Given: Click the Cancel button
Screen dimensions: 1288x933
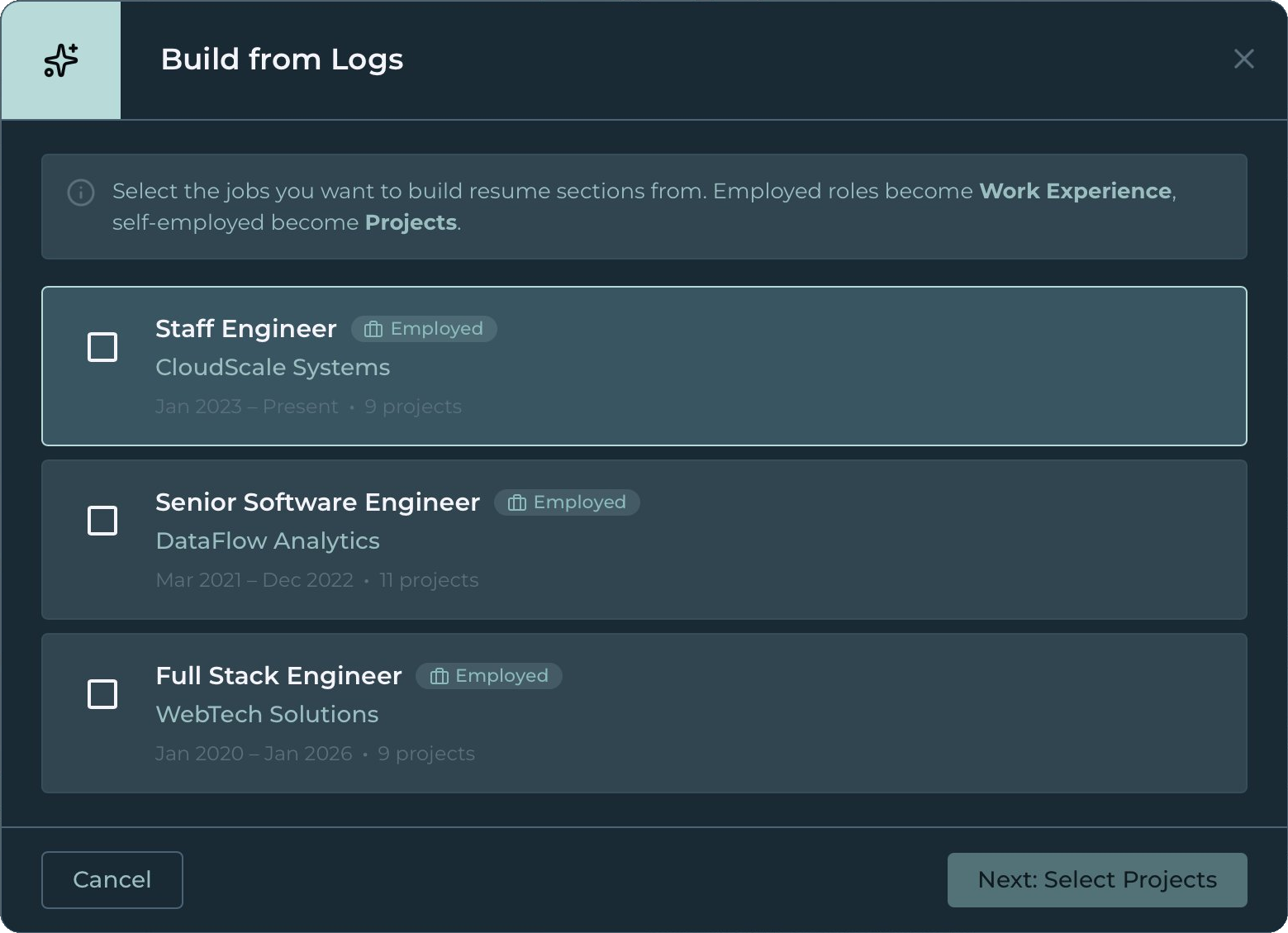Looking at the screenshot, I should tap(112, 879).
